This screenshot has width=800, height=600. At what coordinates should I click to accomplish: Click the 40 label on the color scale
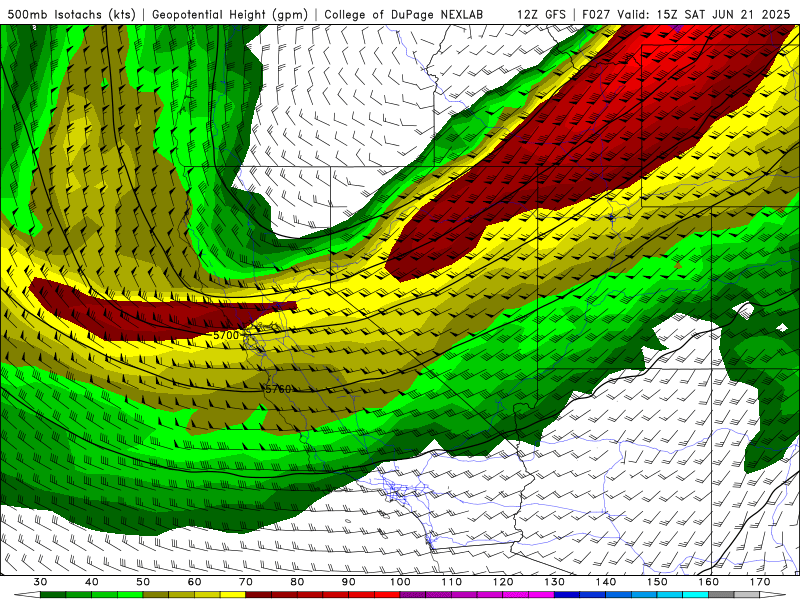coord(92,582)
